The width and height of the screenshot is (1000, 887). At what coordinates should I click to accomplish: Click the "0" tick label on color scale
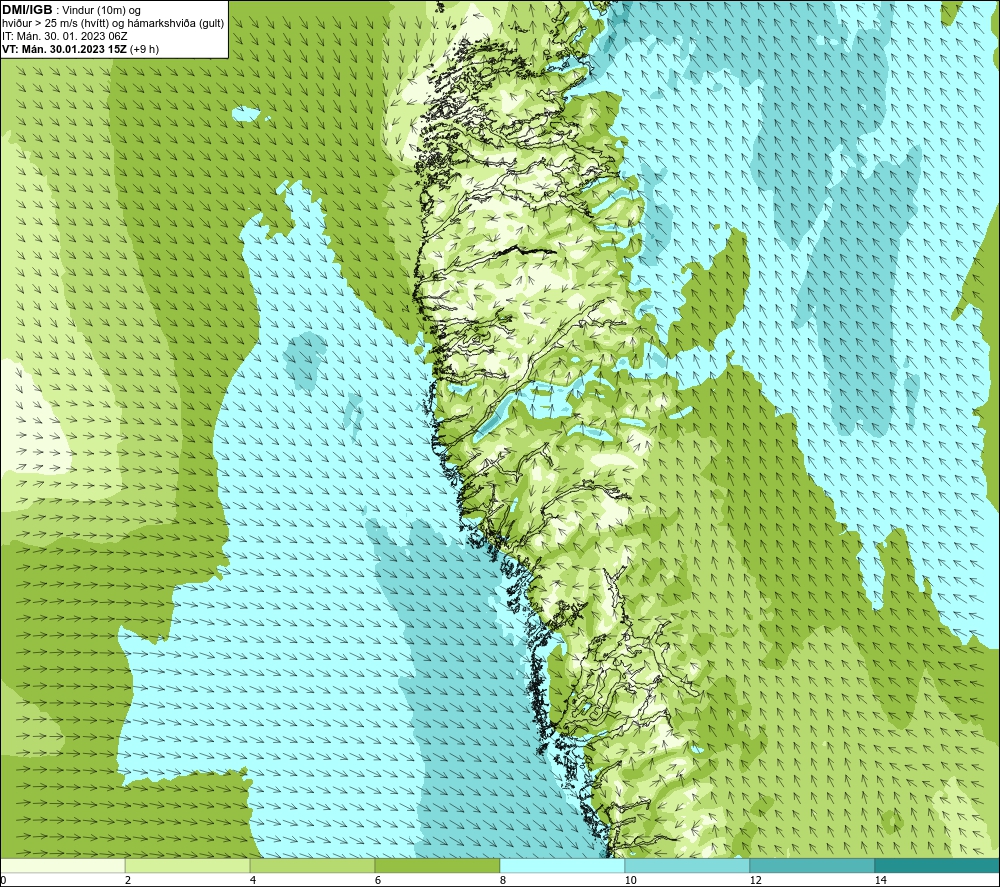coord(3,880)
